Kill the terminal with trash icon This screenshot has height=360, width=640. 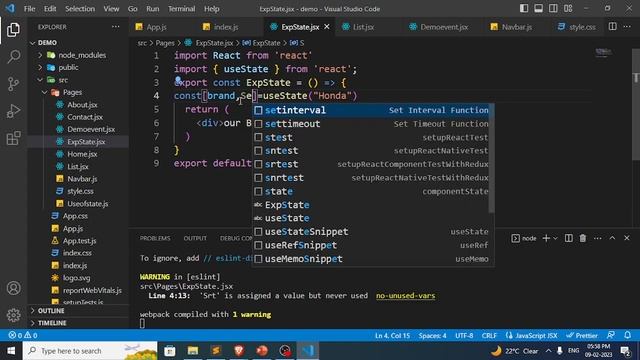click(x=583, y=238)
